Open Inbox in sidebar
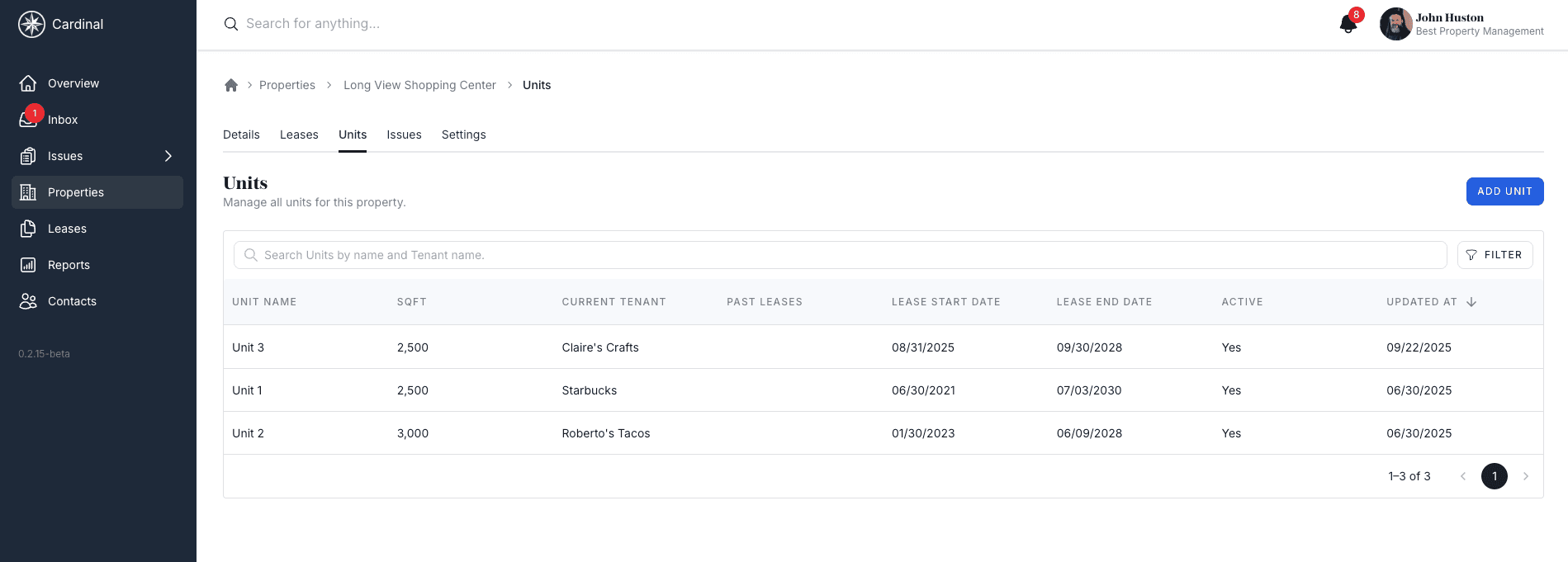The width and height of the screenshot is (1568, 562). (97, 120)
